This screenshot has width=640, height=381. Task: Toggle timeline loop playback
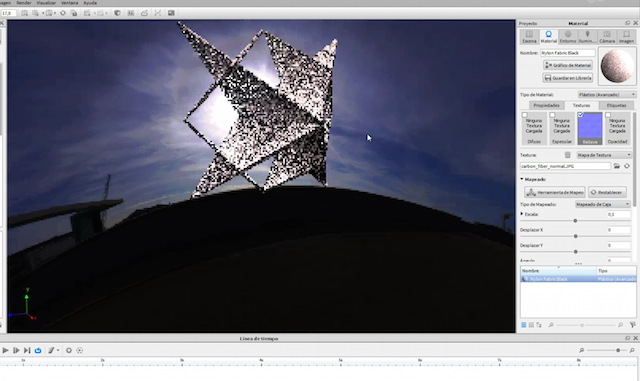point(38,350)
